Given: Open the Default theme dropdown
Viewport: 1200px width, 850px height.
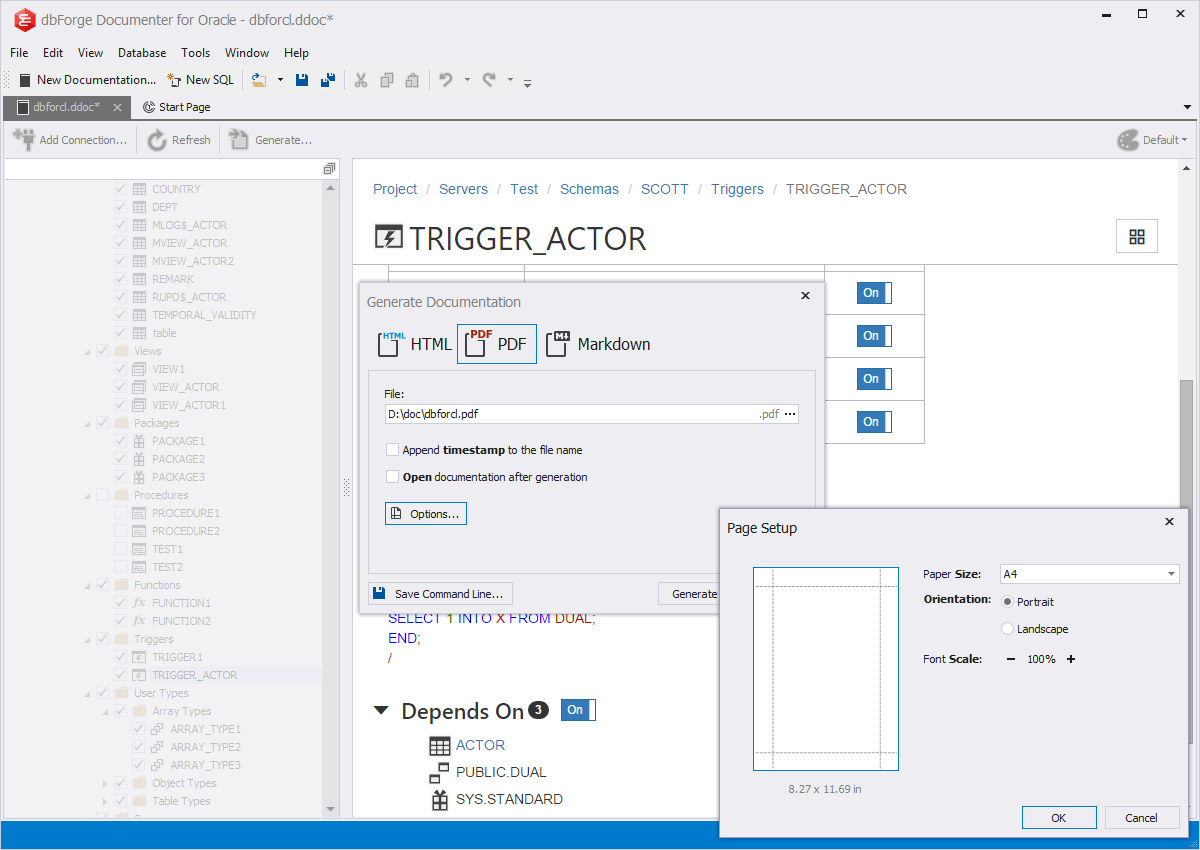Looking at the screenshot, I should [x=1153, y=140].
